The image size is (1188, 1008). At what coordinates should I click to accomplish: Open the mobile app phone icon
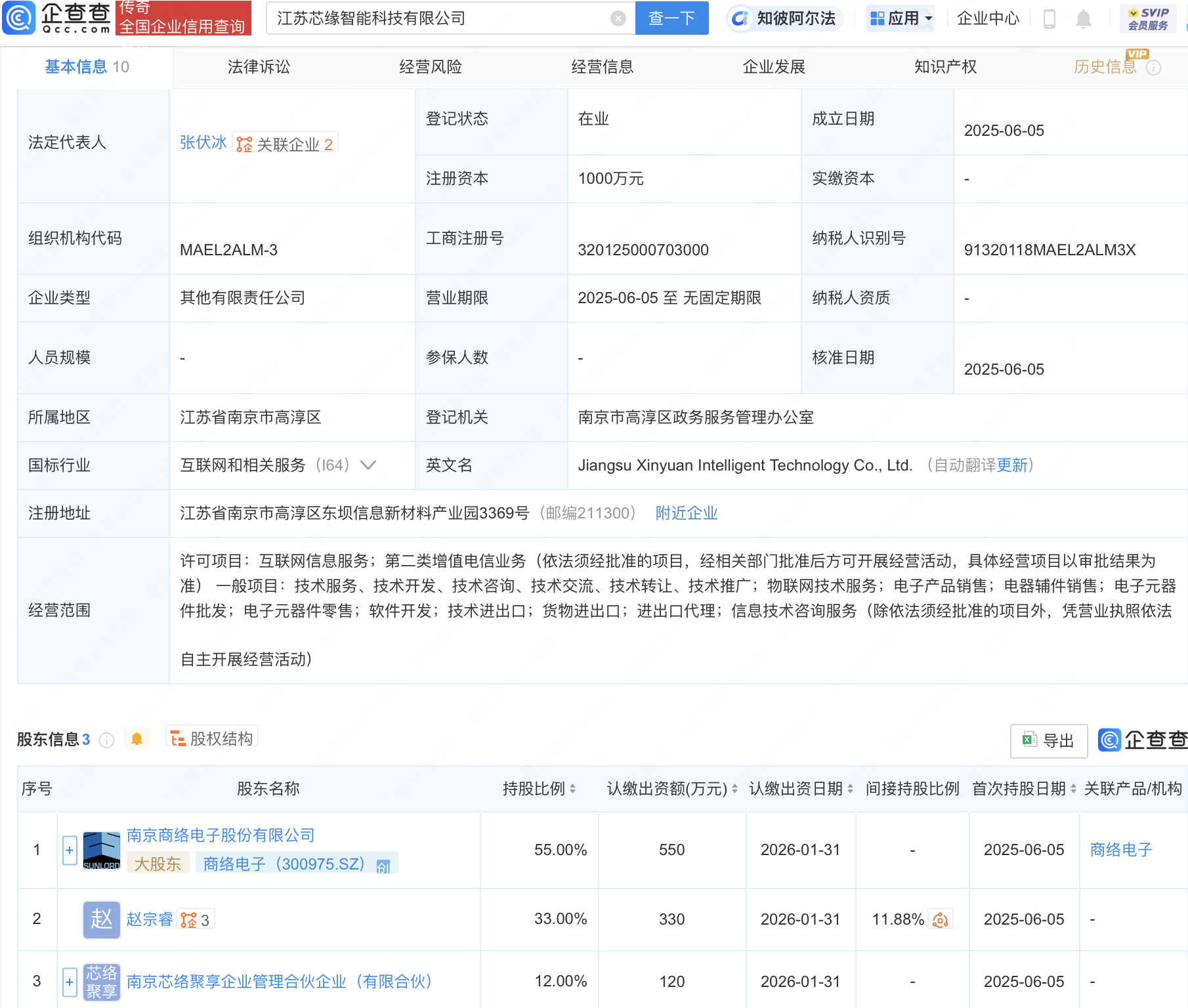[1049, 19]
